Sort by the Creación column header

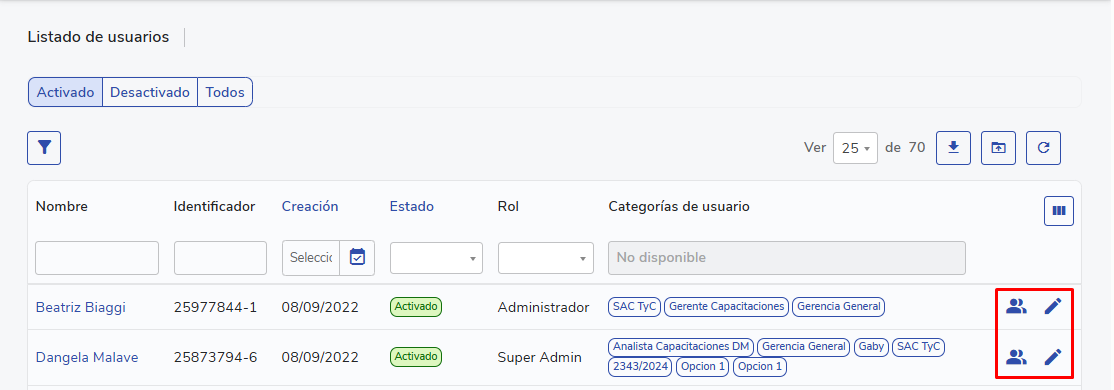tap(310, 207)
